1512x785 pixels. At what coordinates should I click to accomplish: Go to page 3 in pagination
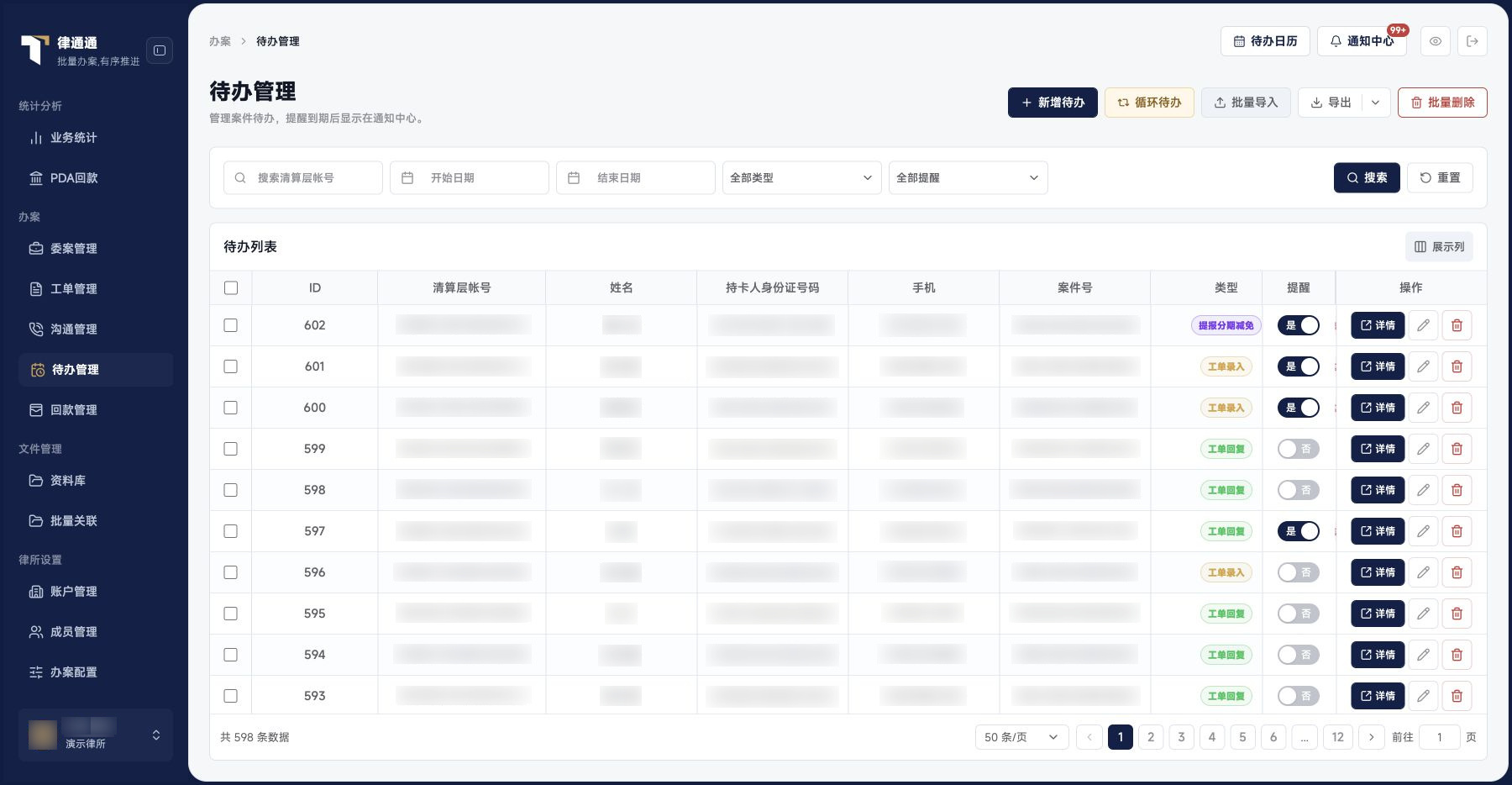coord(1181,737)
